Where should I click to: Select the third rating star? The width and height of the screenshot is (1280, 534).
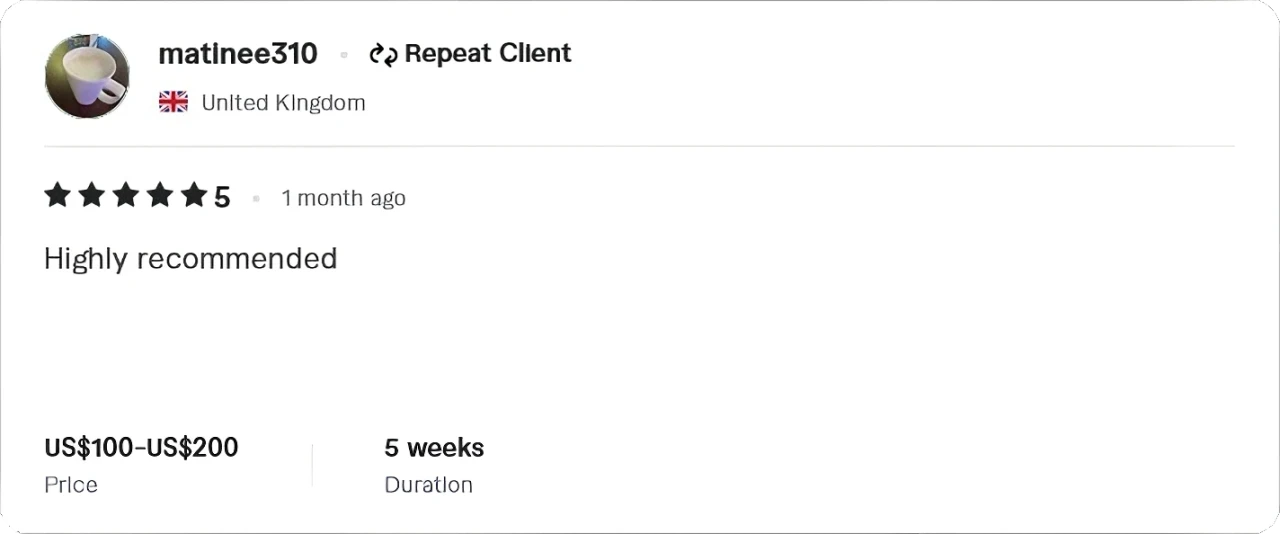point(125,196)
